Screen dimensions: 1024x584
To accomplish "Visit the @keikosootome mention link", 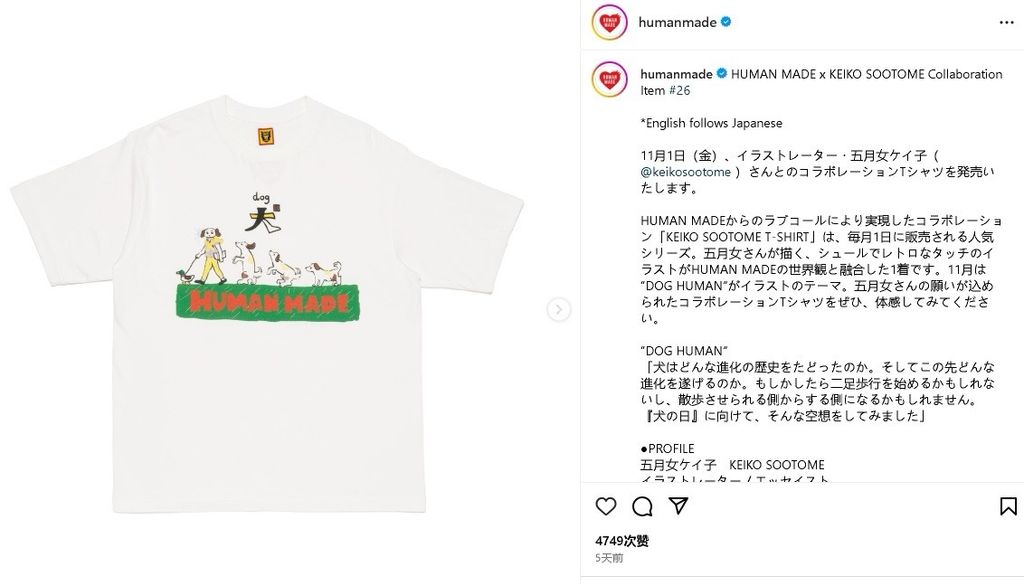I will coord(686,172).
